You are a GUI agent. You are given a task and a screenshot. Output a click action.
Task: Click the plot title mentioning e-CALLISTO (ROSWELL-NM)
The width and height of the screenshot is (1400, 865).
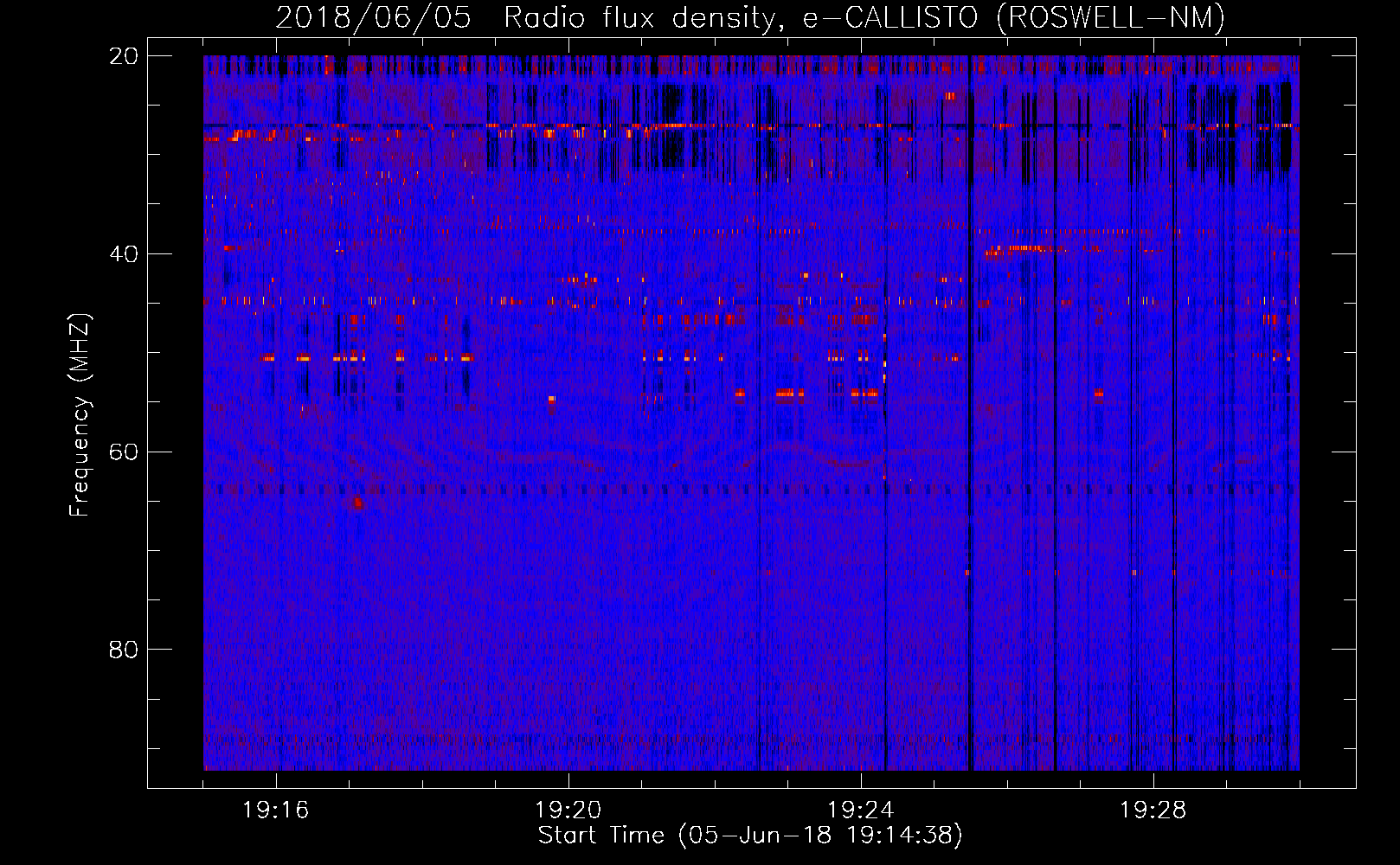pos(750,18)
